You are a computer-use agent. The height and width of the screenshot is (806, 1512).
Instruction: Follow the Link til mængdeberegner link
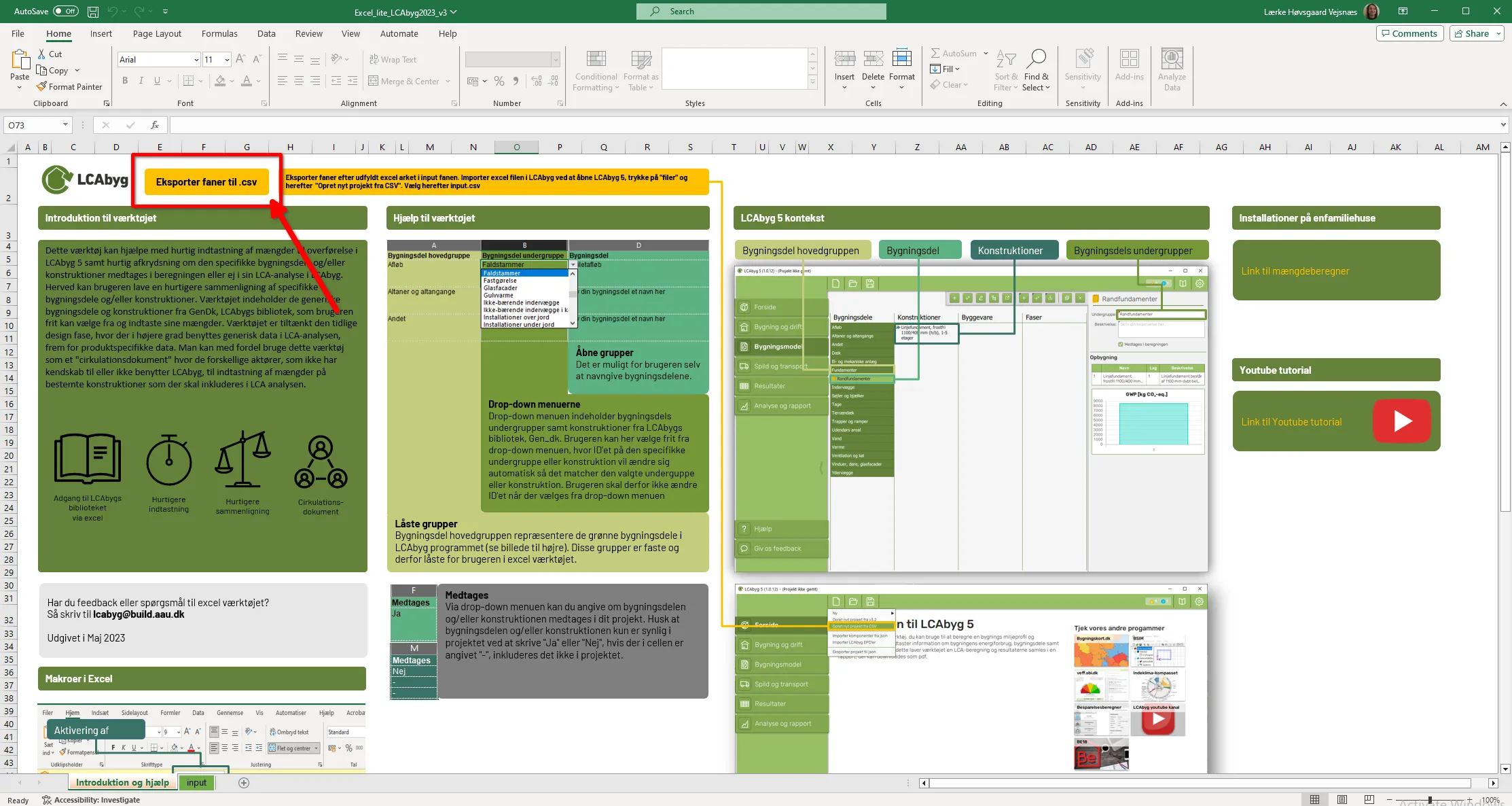[1295, 271]
